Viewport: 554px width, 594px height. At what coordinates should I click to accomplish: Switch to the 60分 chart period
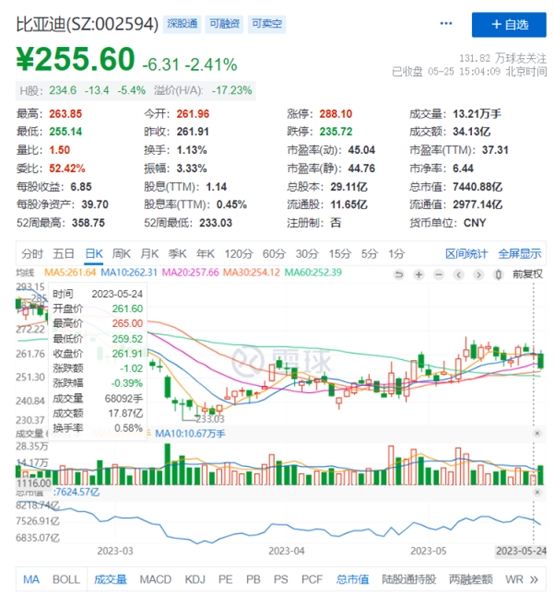click(x=274, y=253)
